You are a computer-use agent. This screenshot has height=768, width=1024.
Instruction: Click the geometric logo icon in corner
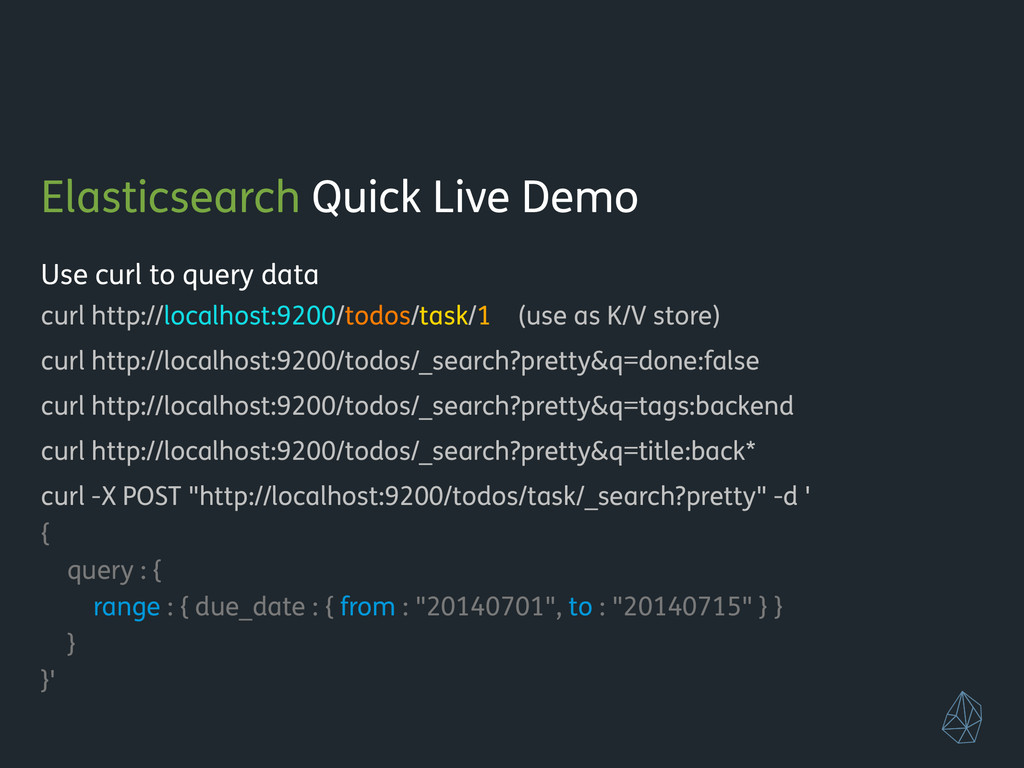tap(962, 717)
